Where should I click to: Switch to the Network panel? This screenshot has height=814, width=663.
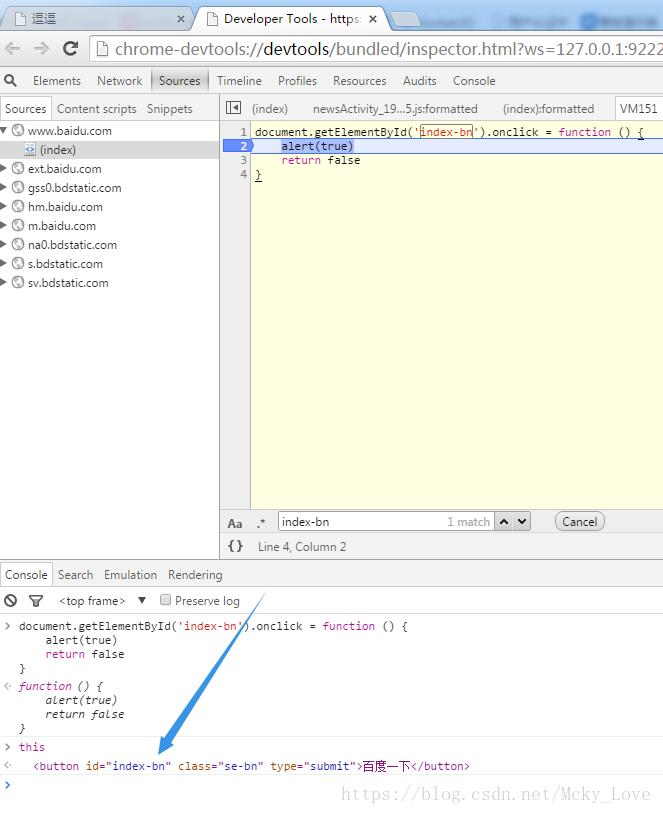click(119, 81)
